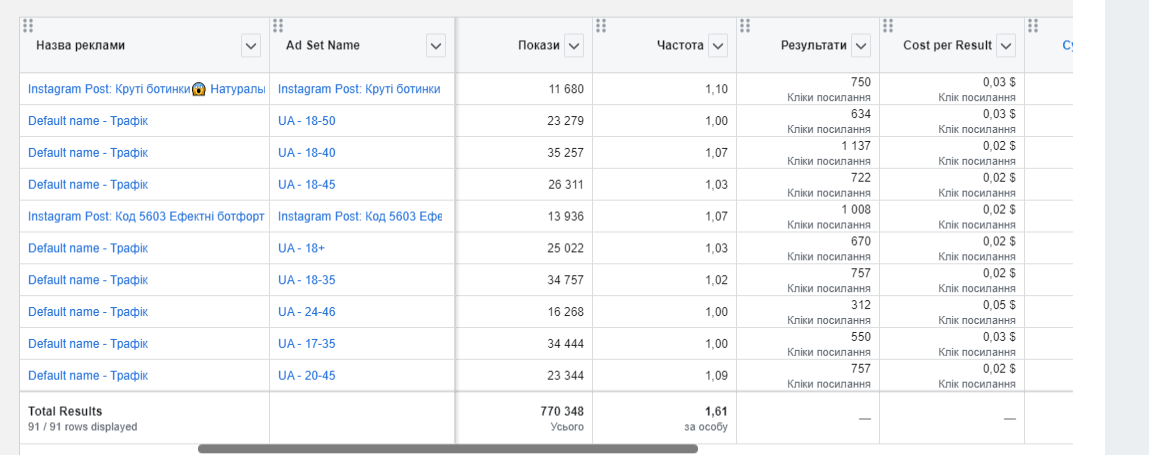Open ad set UA - 18-50
This screenshot has height=455, width=1149.
tap(307, 121)
